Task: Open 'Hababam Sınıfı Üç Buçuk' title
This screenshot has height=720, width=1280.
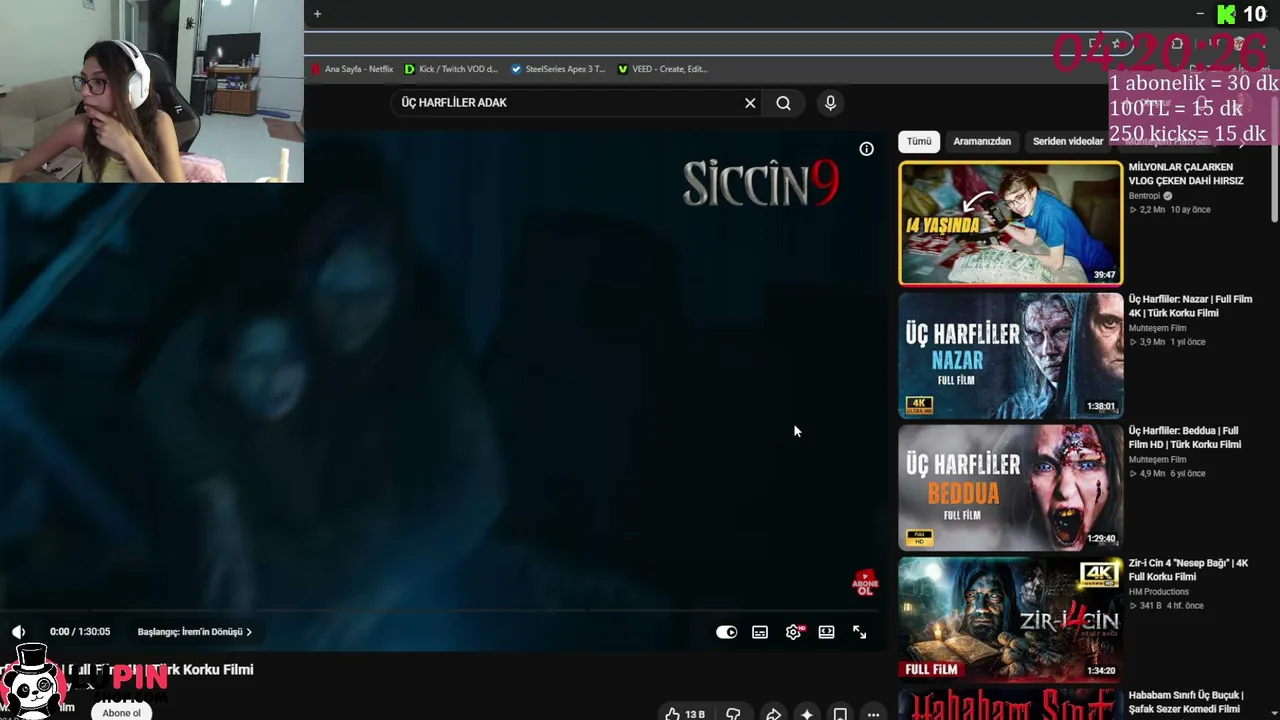Action: tap(1186, 702)
